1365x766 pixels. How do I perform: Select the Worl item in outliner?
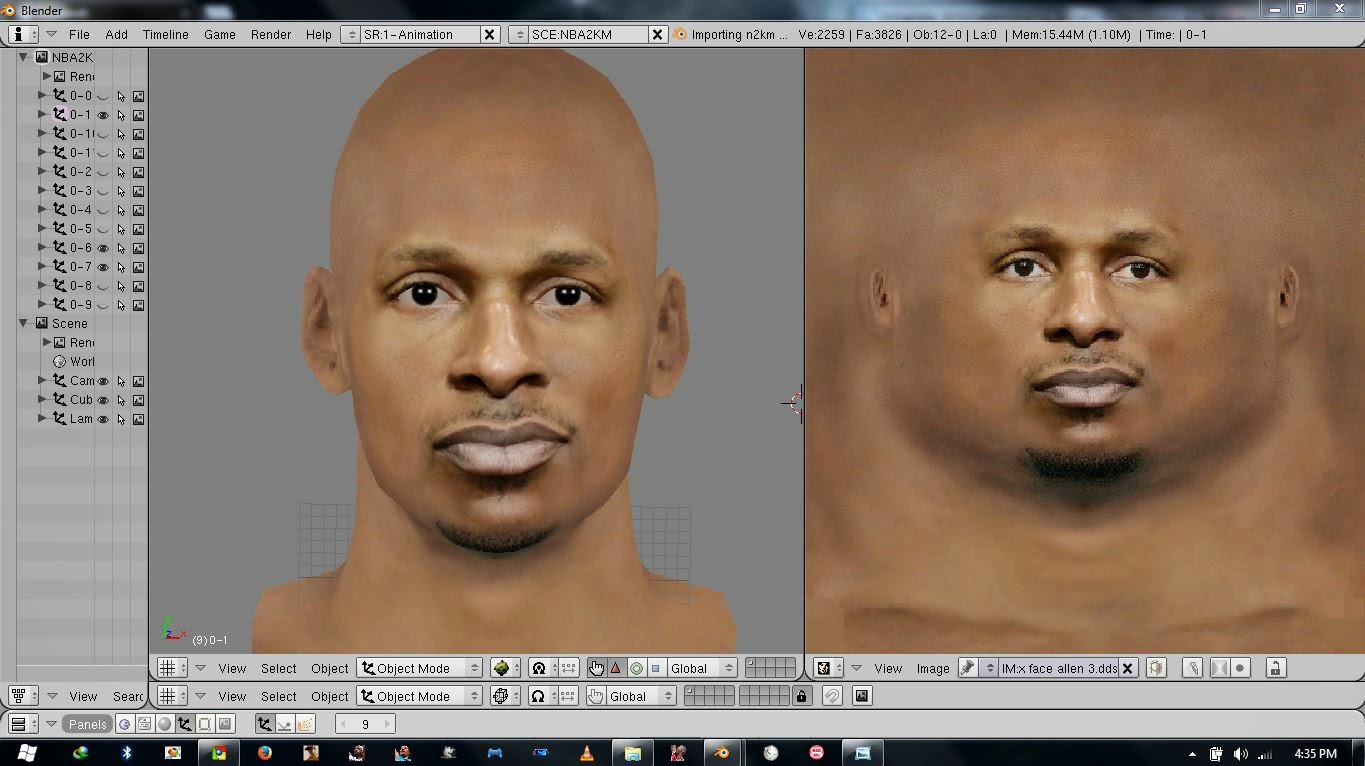pos(82,361)
